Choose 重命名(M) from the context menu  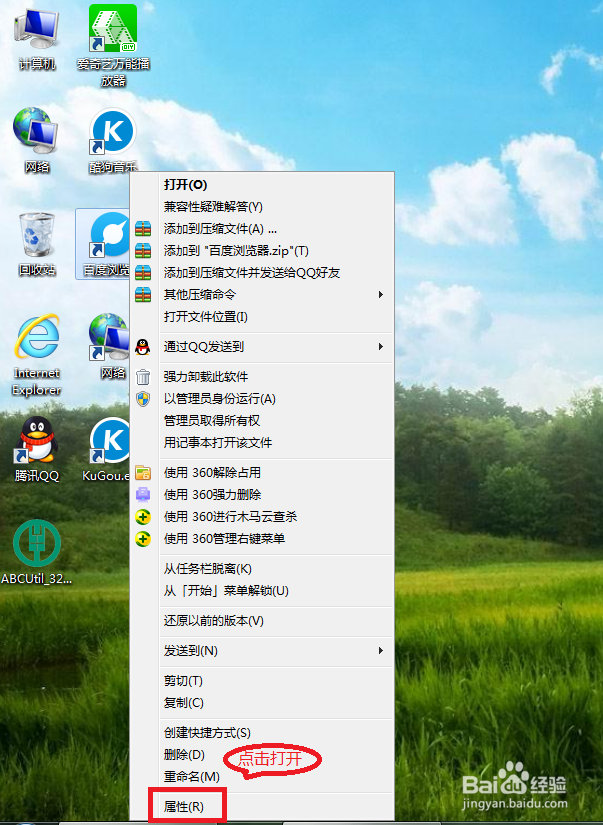[262, 777]
